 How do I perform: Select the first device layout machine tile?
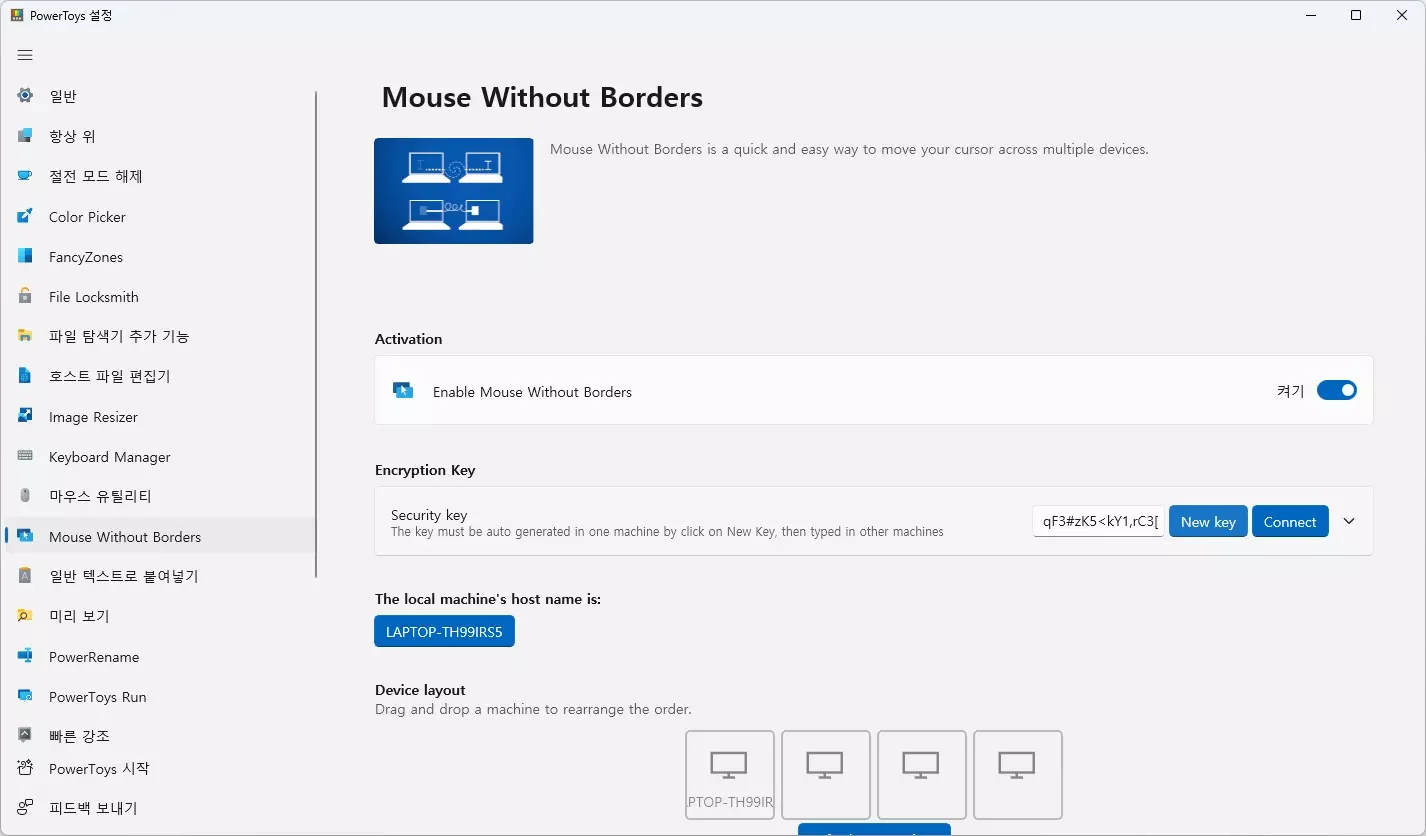coord(730,775)
